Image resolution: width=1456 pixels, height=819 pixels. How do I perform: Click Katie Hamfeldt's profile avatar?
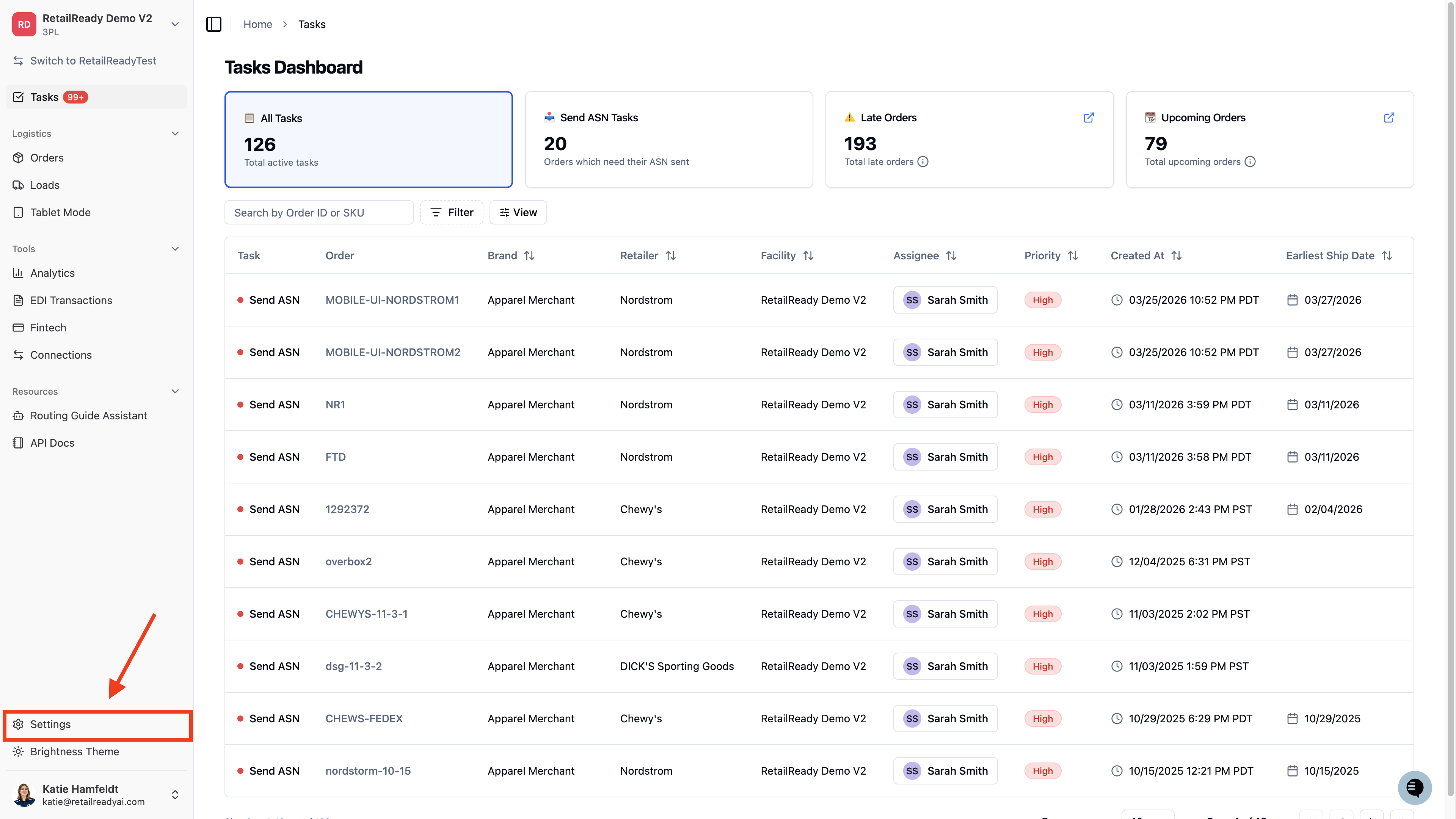point(24,795)
